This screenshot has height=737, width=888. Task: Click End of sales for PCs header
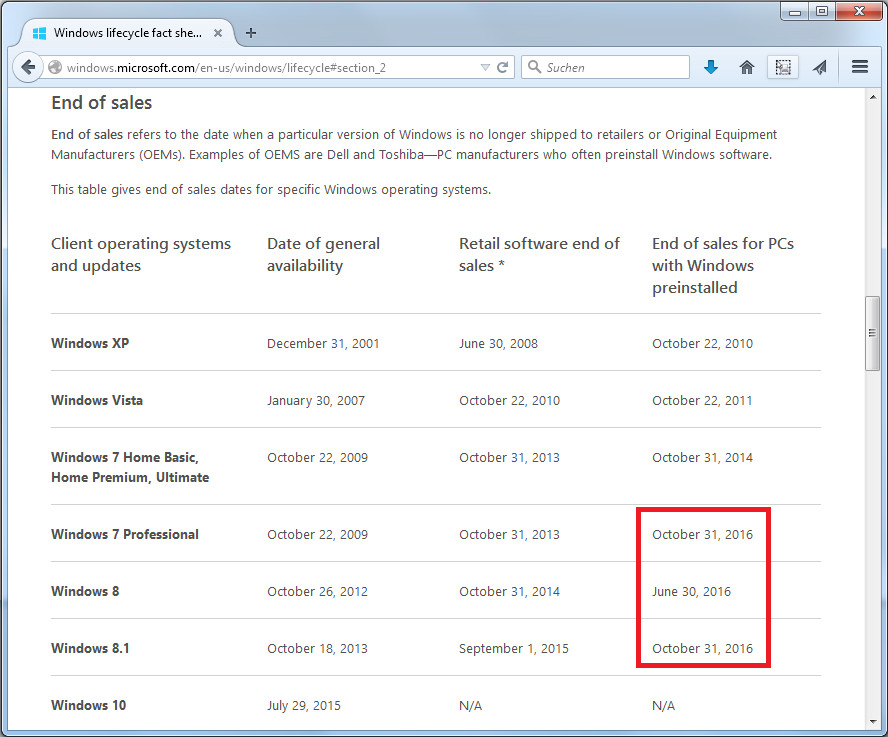[723, 266]
